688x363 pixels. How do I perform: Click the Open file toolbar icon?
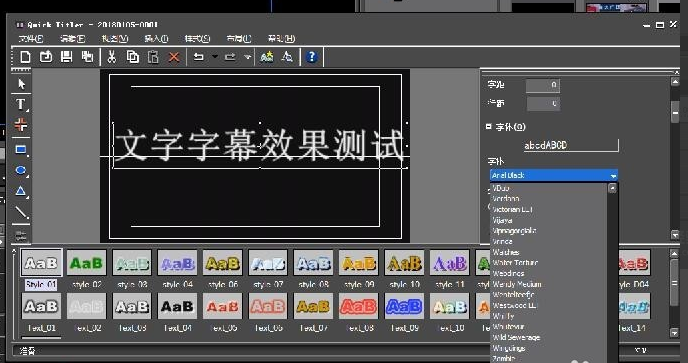click(46, 57)
